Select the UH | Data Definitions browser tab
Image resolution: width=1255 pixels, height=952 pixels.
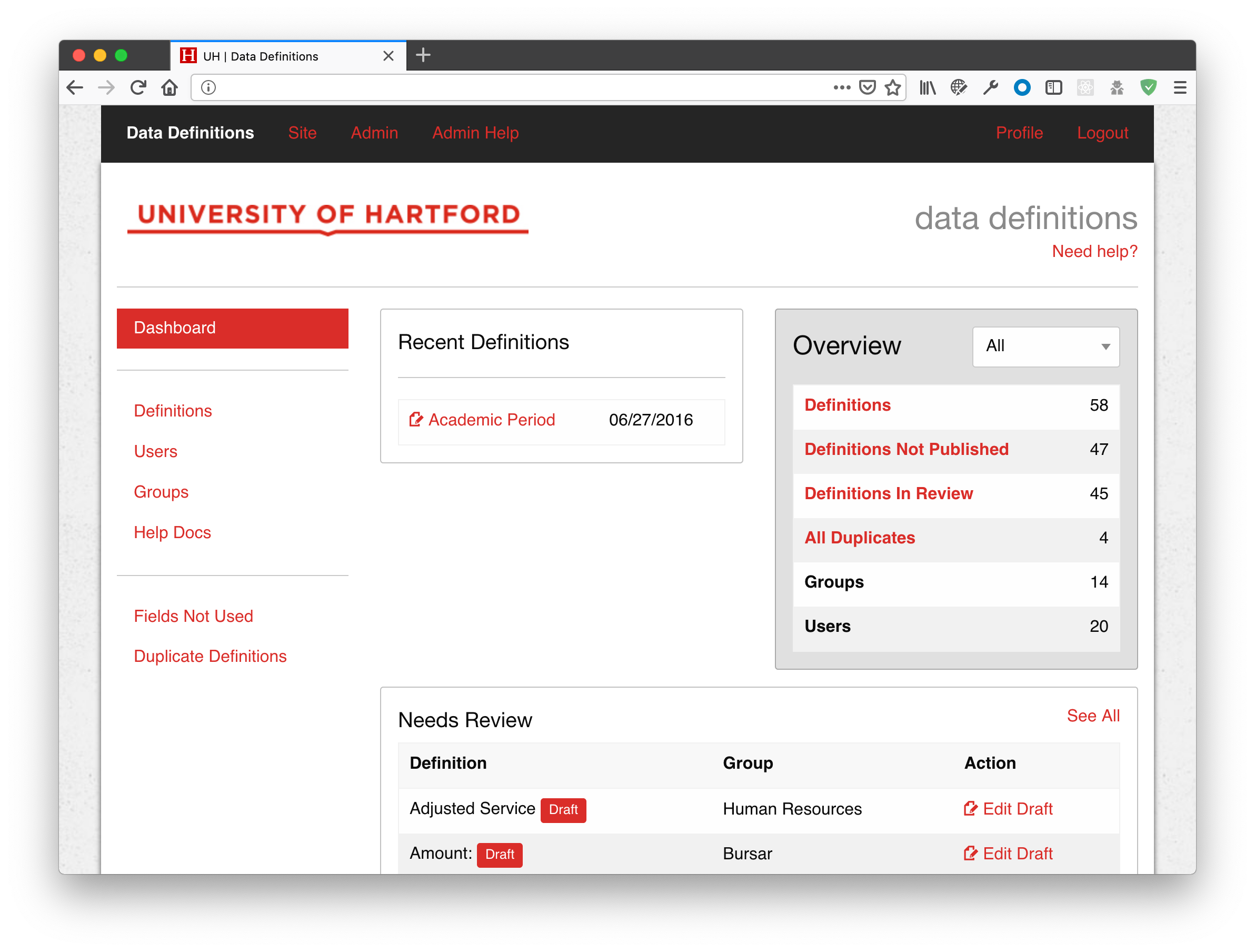[x=288, y=56]
